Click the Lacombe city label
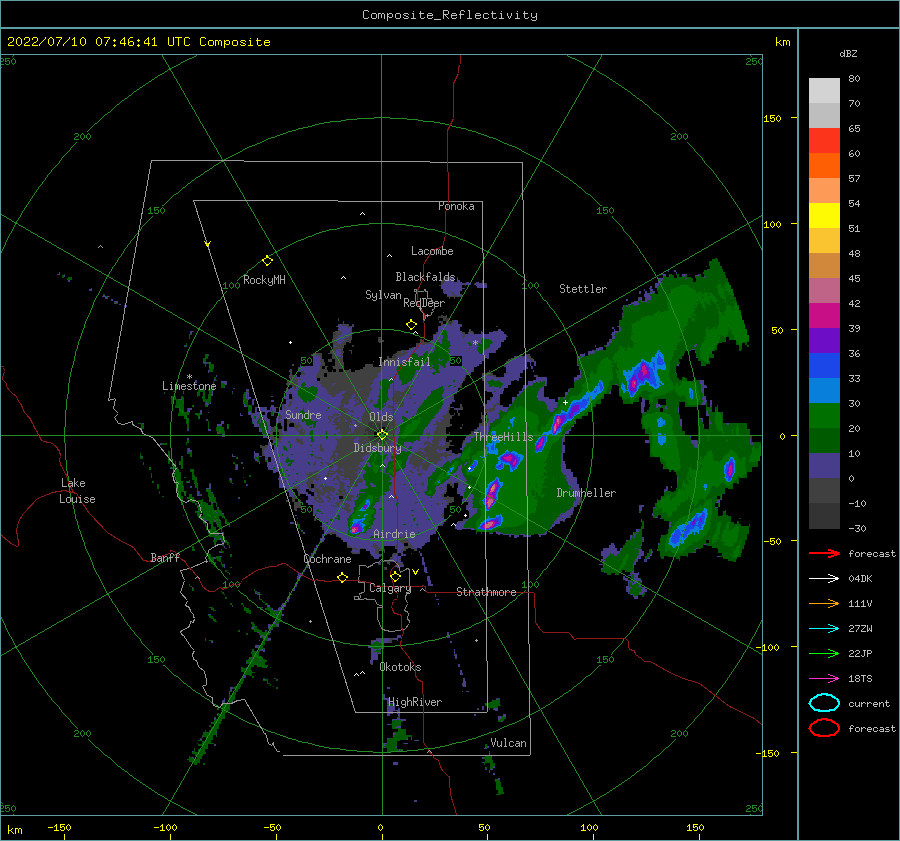 [432, 251]
